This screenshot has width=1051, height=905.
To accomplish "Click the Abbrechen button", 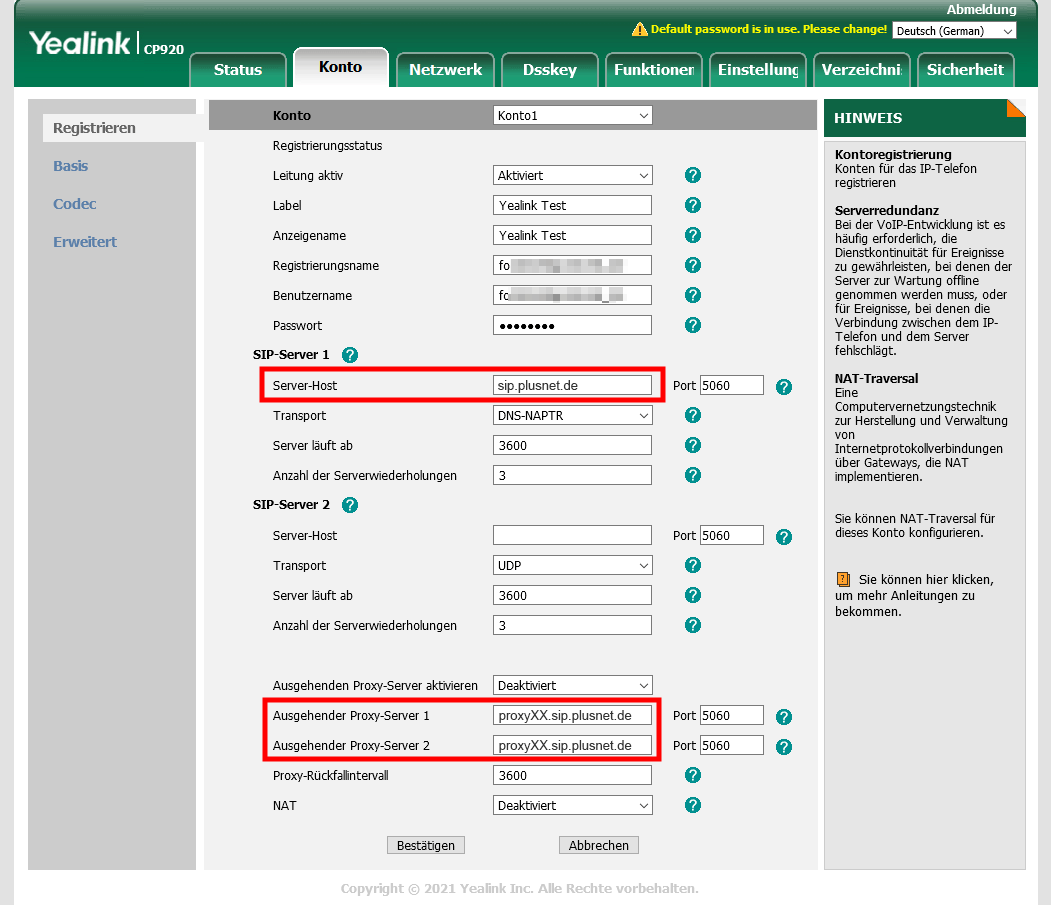I will (599, 845).
